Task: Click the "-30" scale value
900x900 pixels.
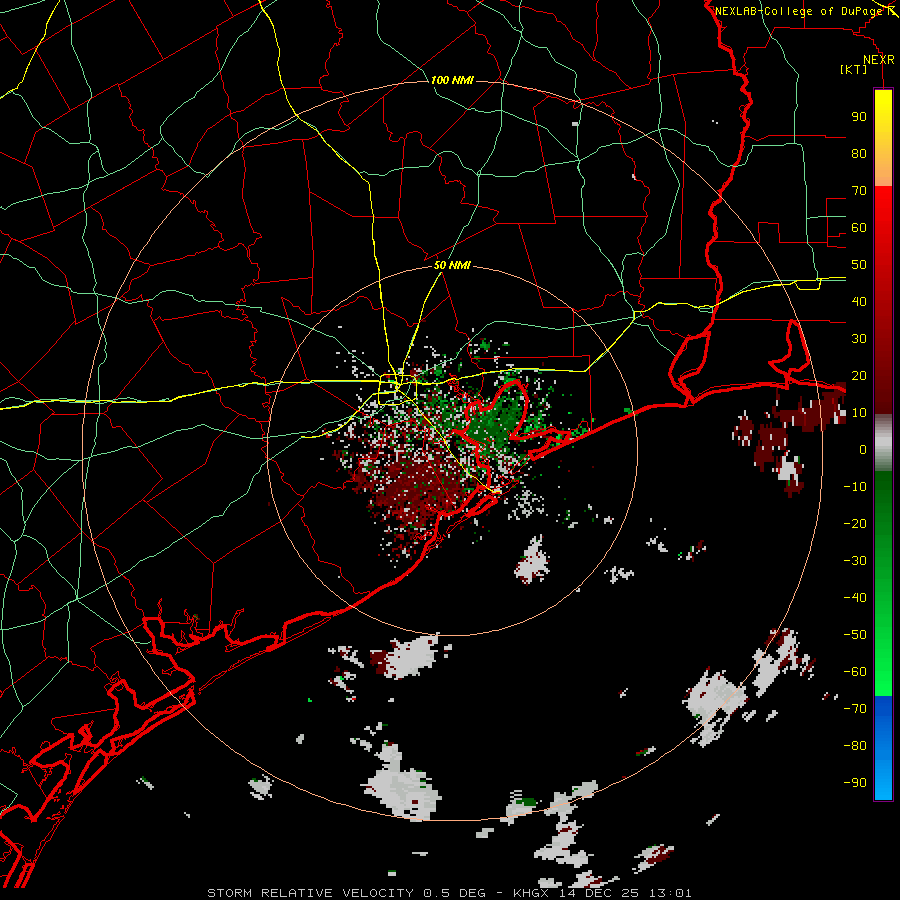Action: pyautogui.click(x=855, y=561)
